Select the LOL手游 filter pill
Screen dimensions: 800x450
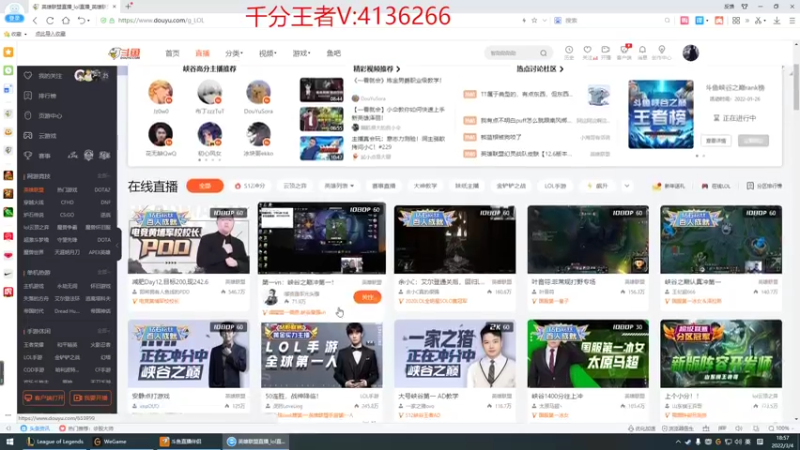(555, 186)
